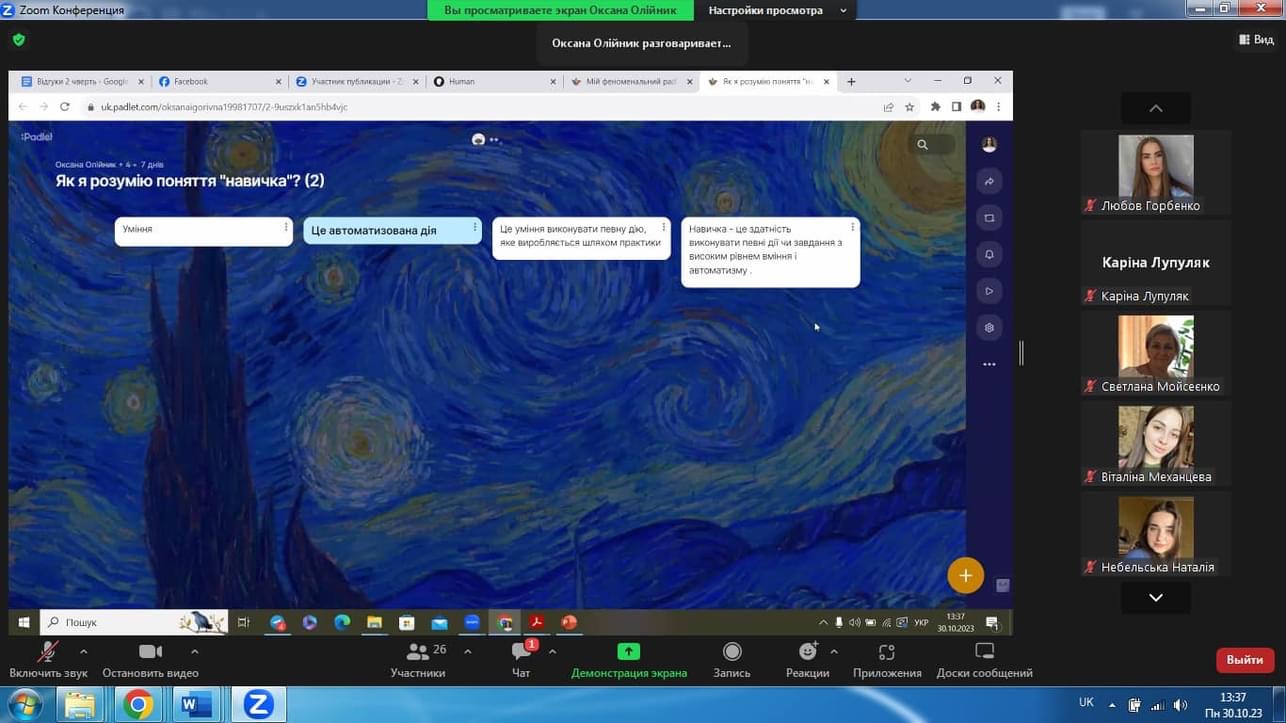Expand video options arrow beside camera
Screen dimensions: 1286x723
click(x=194, y=652)
